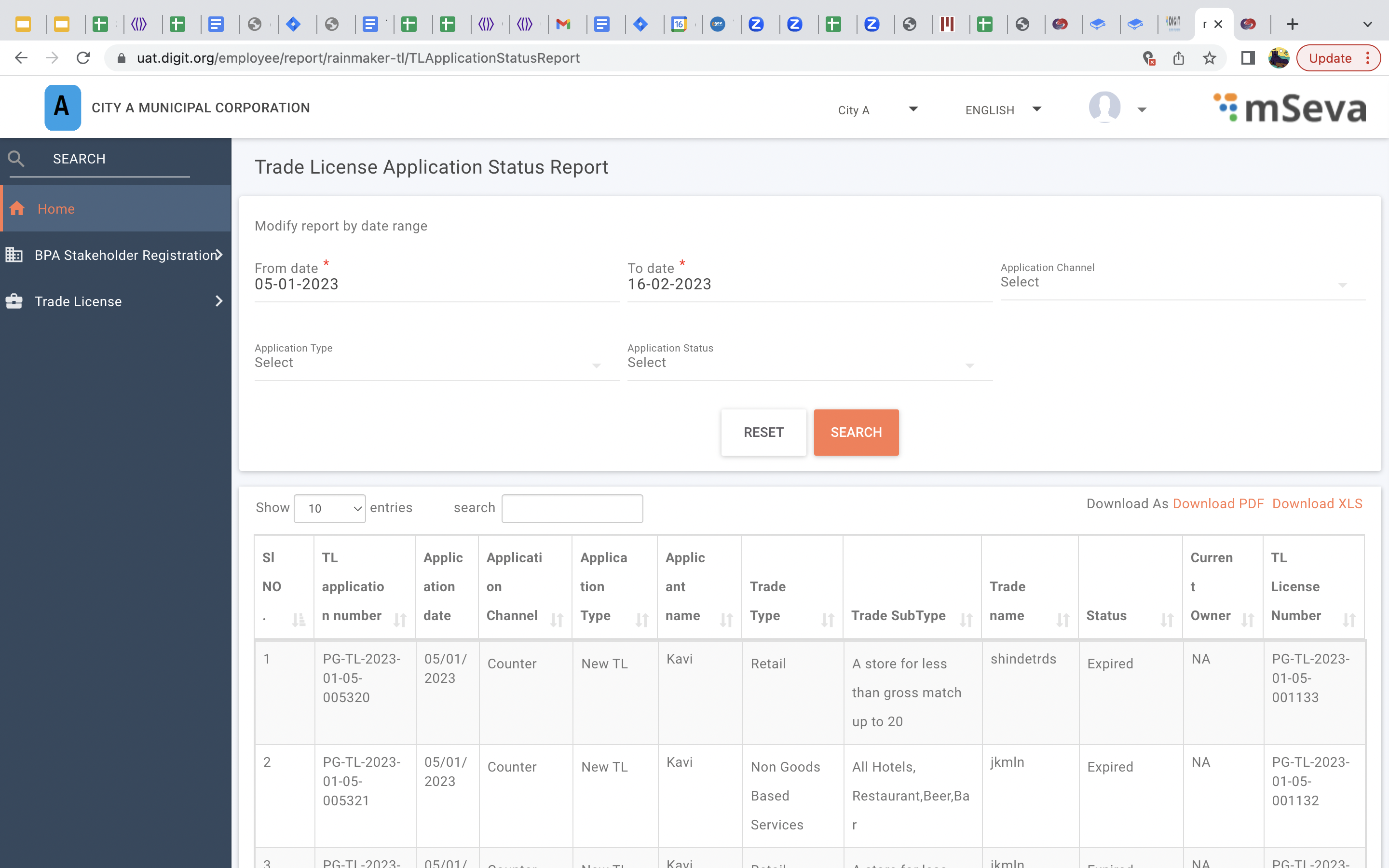Bookmark page with star icon
The image size is (1389, 868).
1210,58
